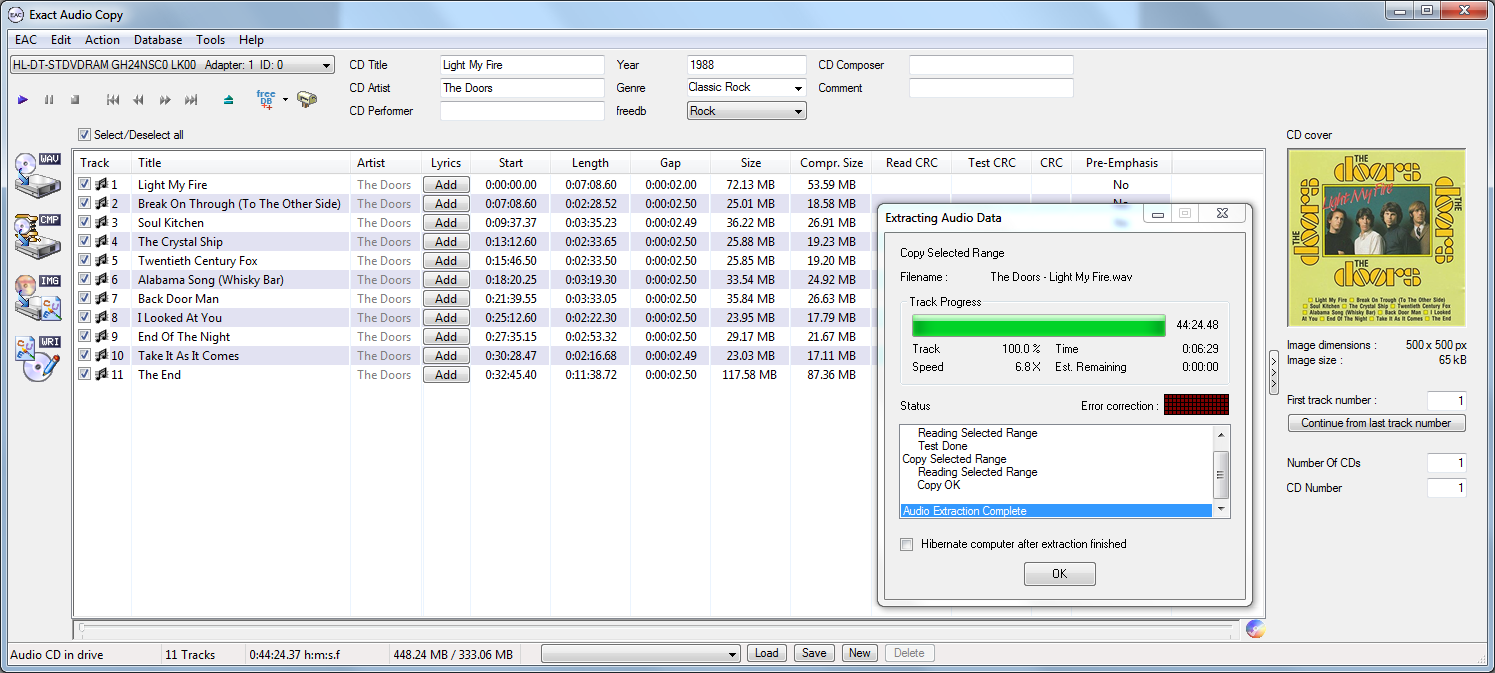Viewport: 1495px width, 673px height.
Task: Click OK in the extraction dialog
Action: tap(1059, 574)
